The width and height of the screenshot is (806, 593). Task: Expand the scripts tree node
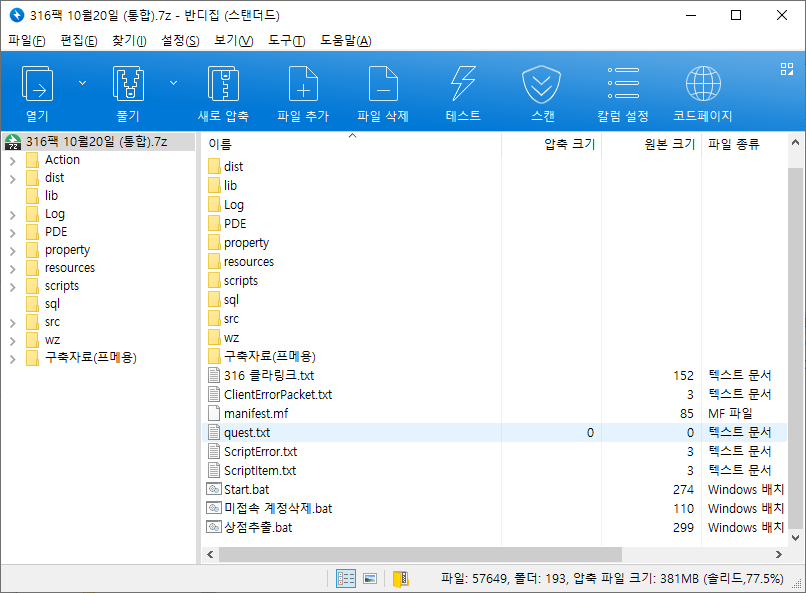(13, 287)
